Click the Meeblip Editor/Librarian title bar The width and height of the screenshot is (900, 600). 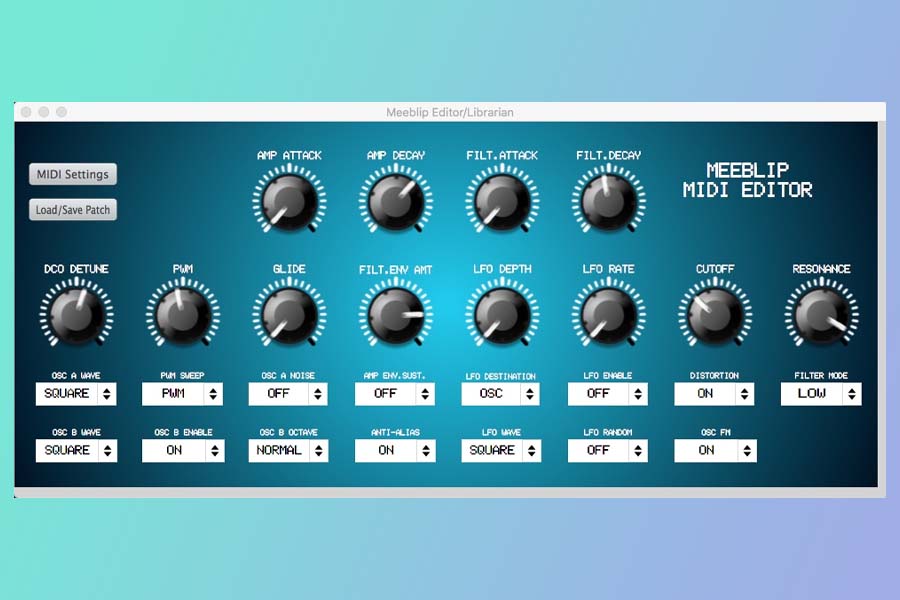click(x=449, y=112)
